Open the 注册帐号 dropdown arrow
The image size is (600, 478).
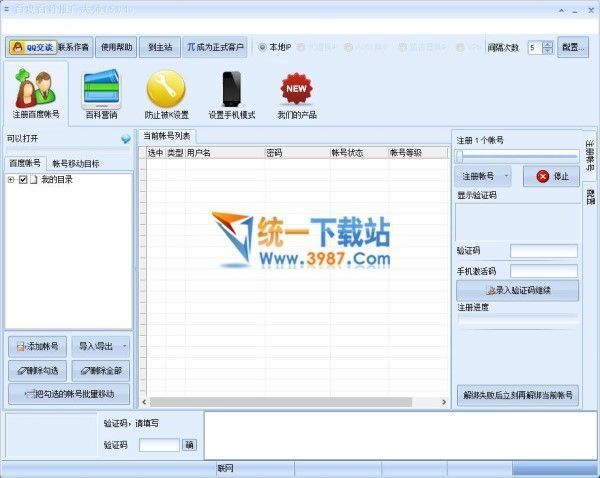click(506, 176)
